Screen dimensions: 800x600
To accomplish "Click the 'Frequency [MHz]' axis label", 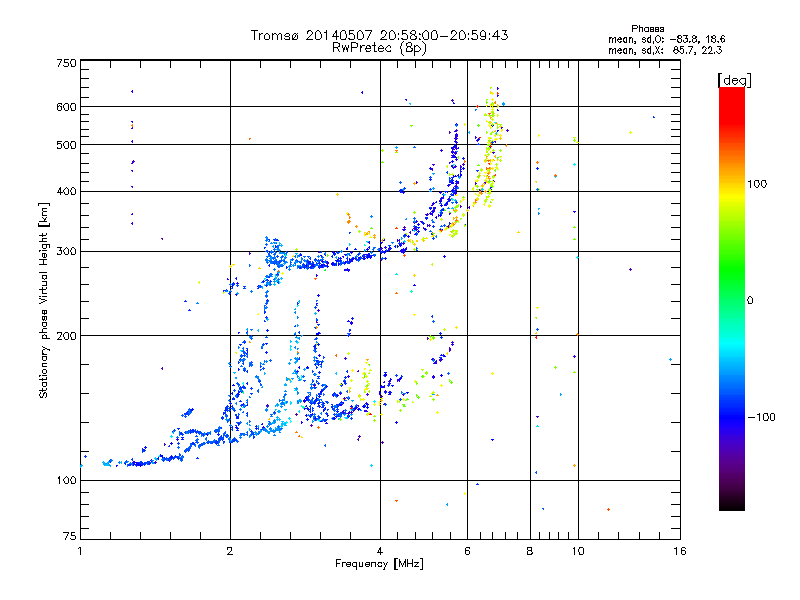I will (x=379, y=564).
